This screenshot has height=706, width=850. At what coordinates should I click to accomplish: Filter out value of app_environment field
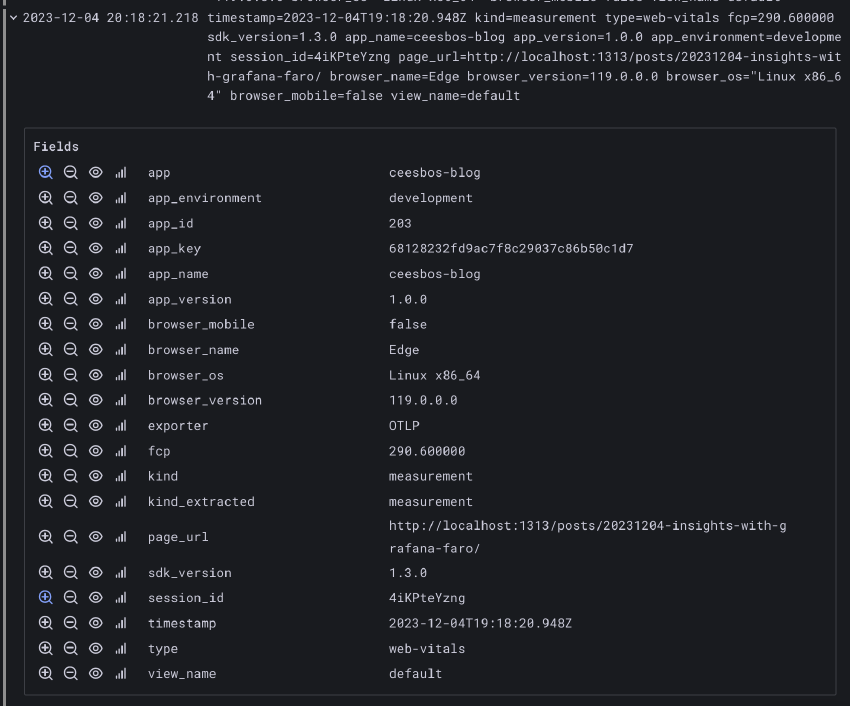point(71,198)
